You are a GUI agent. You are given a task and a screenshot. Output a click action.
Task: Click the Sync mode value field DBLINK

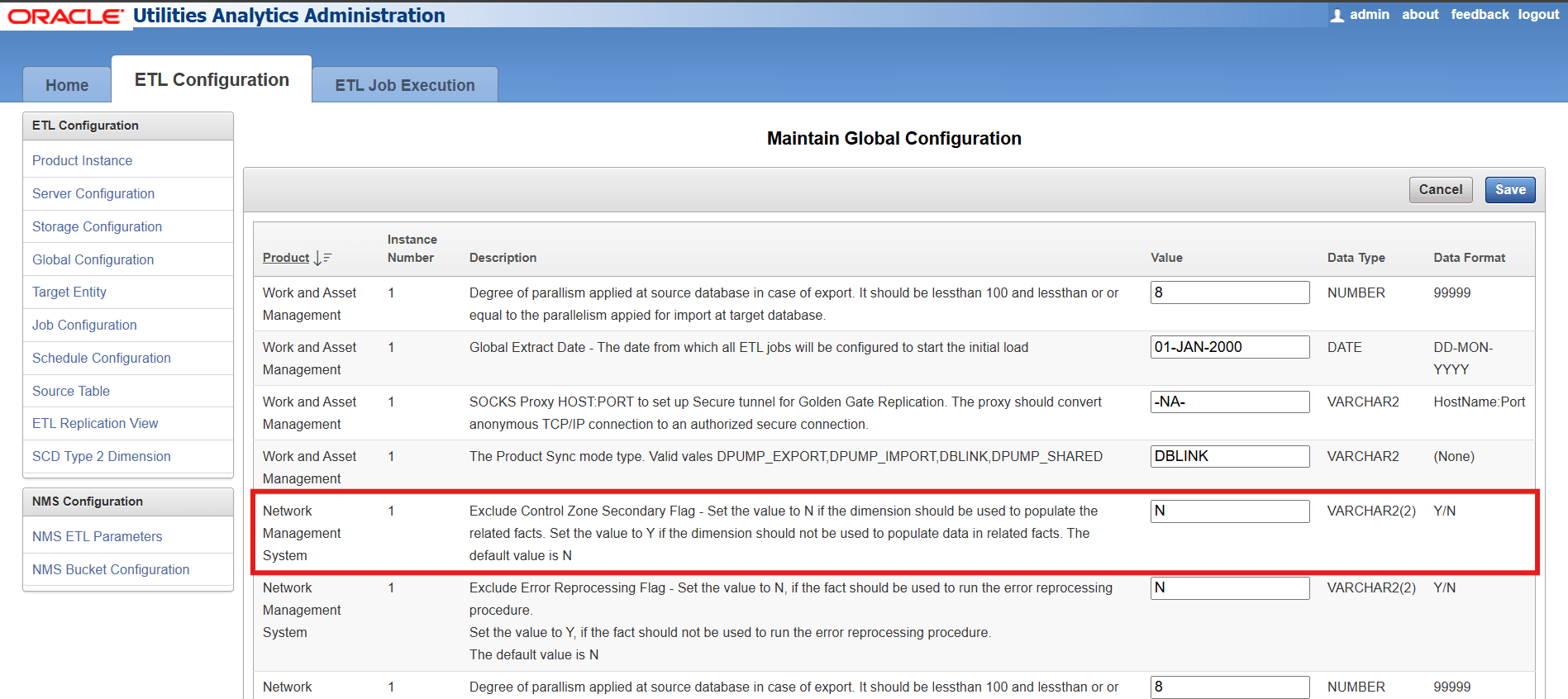[1230, 456]
